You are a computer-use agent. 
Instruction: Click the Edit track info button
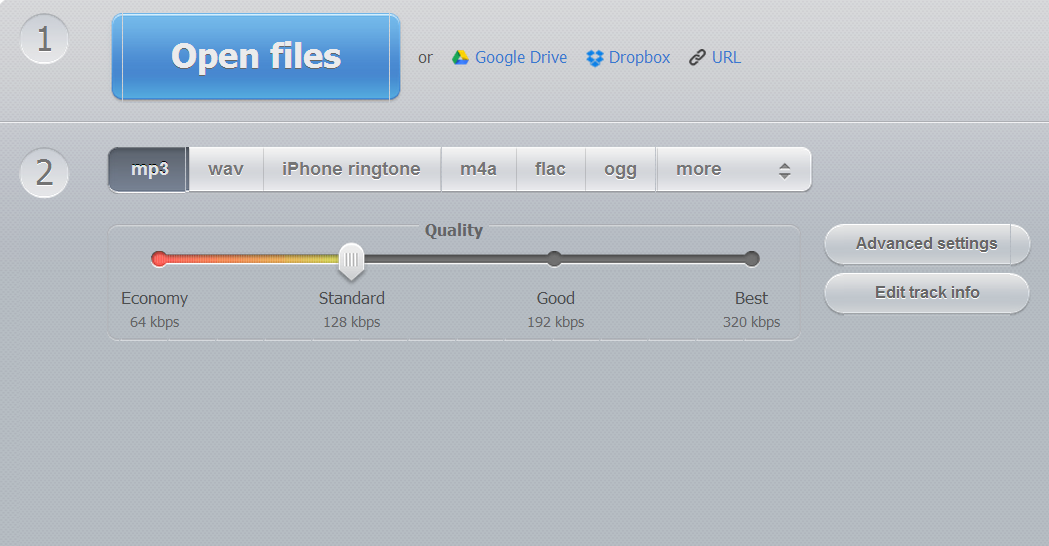point(926,293)
